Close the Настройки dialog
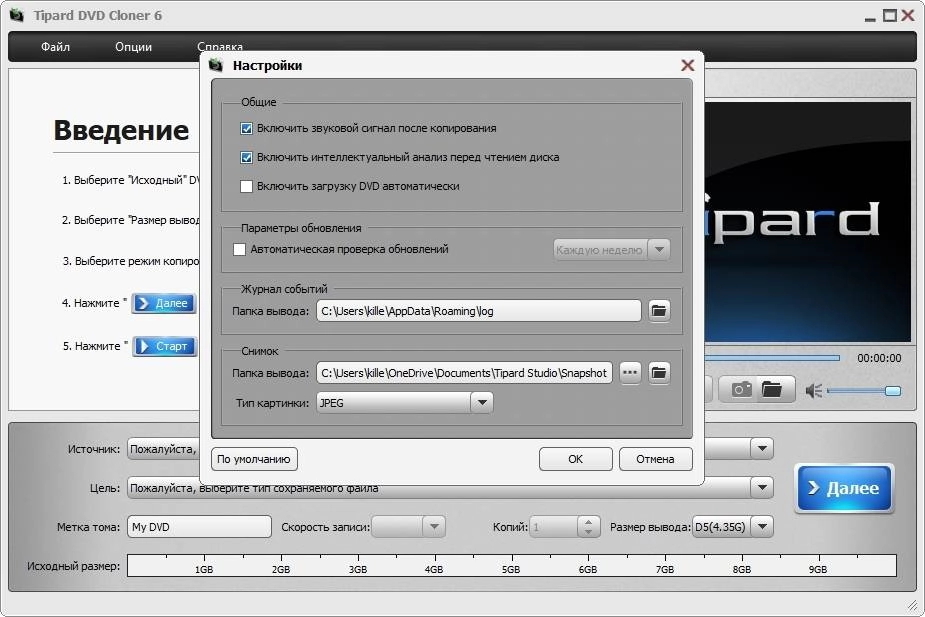The height and width of the screenshot is (617, 925). point(687,65)
